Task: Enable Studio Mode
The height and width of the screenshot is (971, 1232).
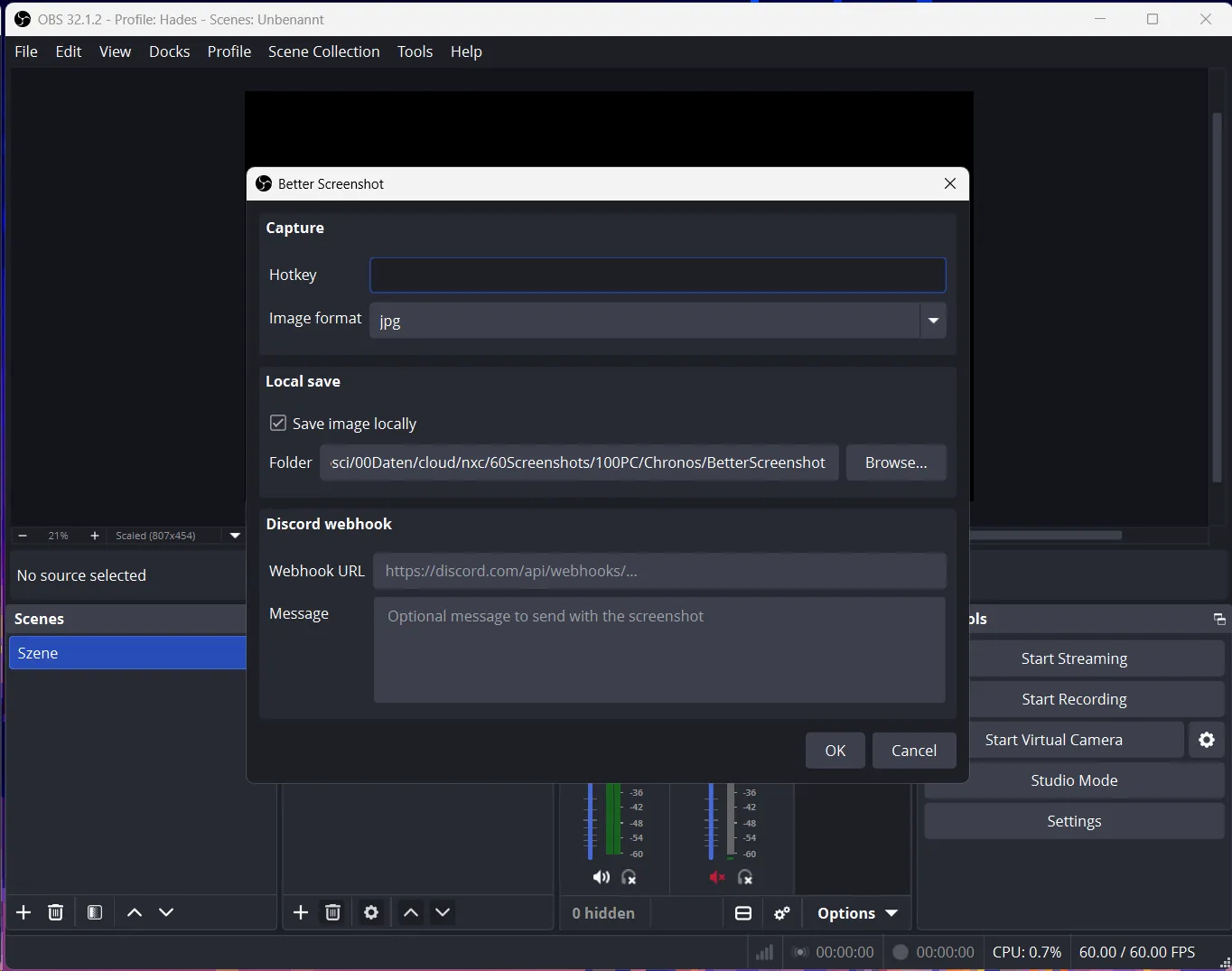Action: pyautogui.click(x=1074, y=780)
